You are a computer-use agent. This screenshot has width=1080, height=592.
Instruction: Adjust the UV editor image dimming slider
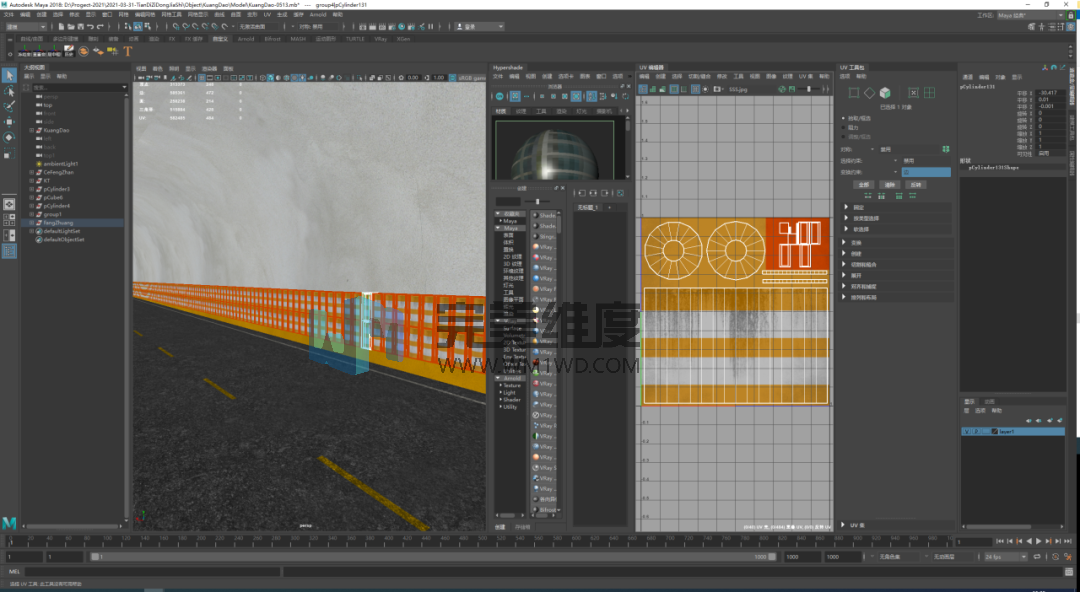[810, 90]
